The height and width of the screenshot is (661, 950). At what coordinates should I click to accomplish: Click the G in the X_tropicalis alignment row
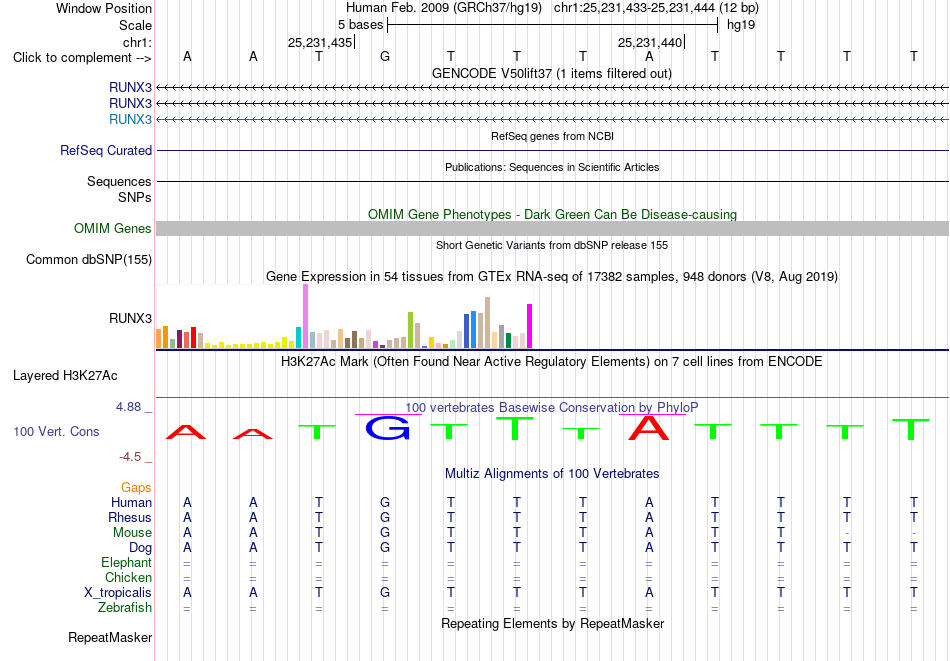[385, 593]
